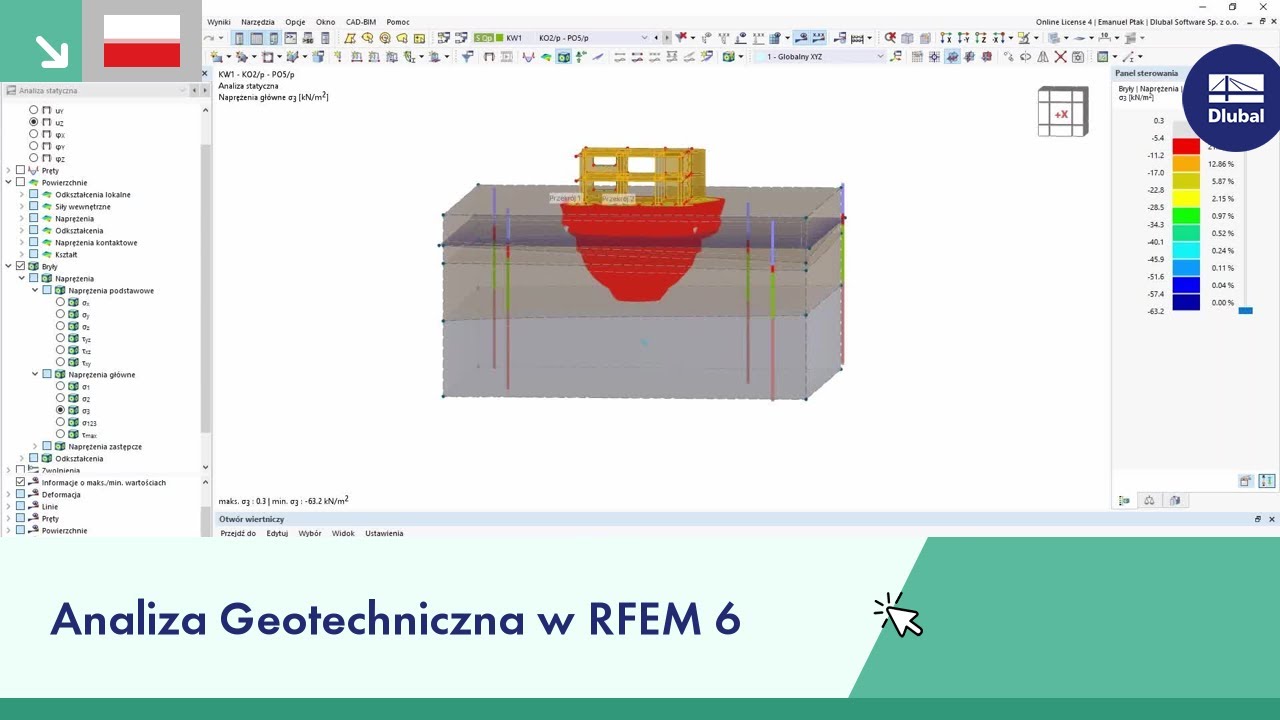Go to next load case arrow
Image resolution: width=1280 pixels, height=720 pixels.
[667, 38]
